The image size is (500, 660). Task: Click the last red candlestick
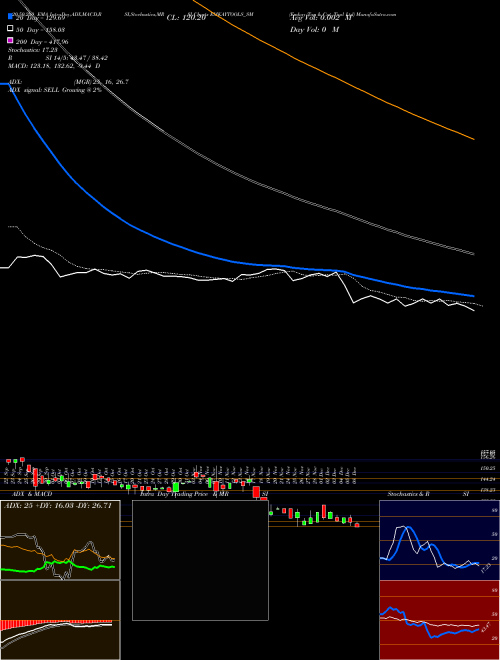(x=357, y=525)
